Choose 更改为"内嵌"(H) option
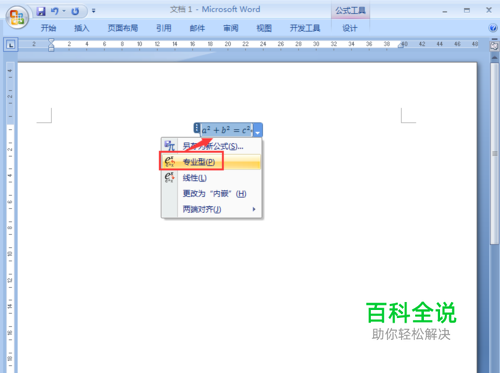 tap(212, 194)
